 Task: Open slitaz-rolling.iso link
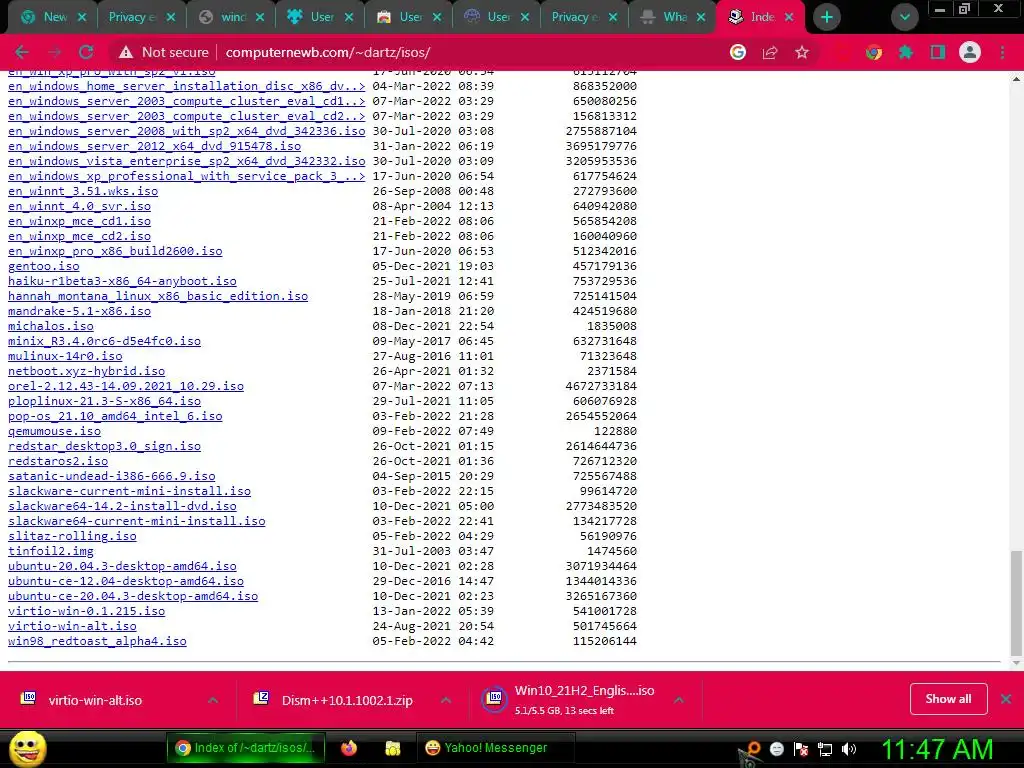tap(72, 536)
